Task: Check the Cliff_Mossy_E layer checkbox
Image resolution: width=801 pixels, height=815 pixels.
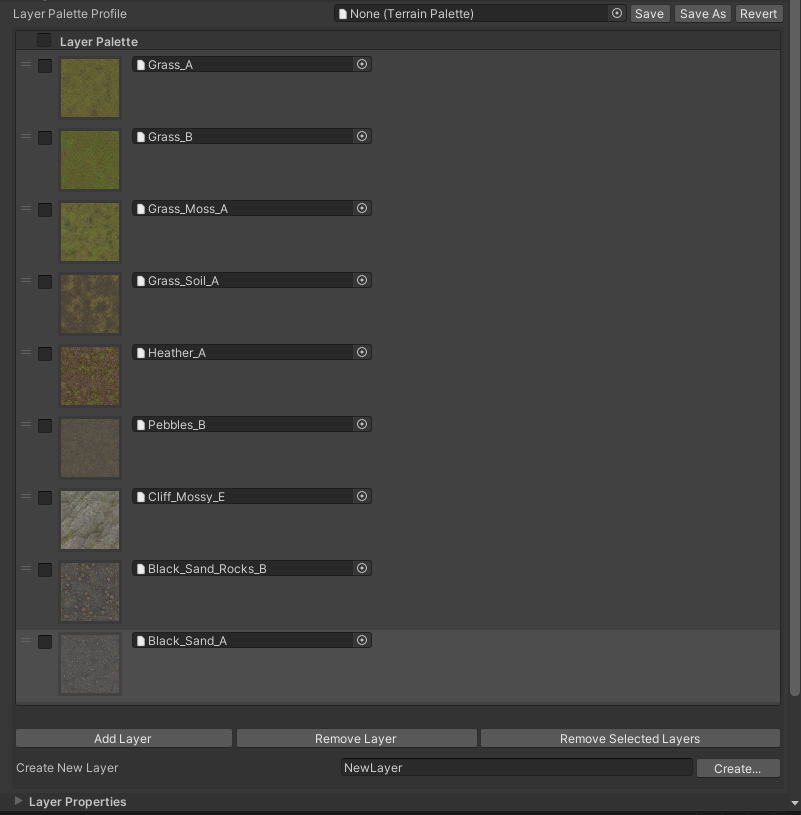Action: 45,497
